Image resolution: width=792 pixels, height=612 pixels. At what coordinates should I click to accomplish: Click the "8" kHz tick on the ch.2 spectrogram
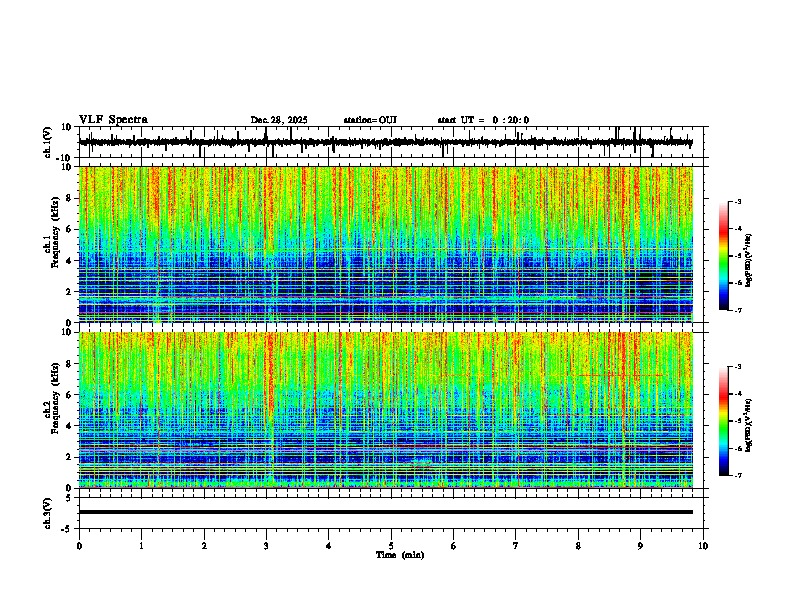pyautogui.click(x=69, y=364)
